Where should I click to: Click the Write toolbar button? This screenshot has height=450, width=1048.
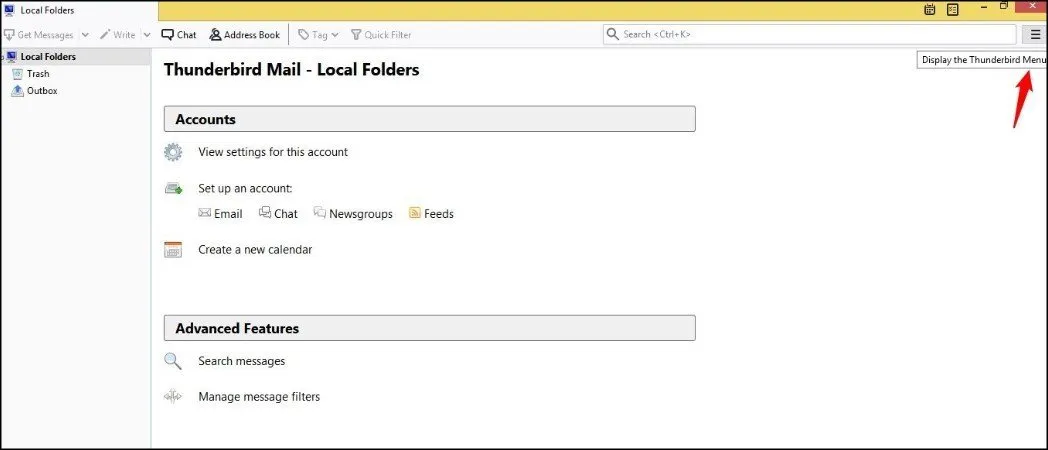pos(118,35)
